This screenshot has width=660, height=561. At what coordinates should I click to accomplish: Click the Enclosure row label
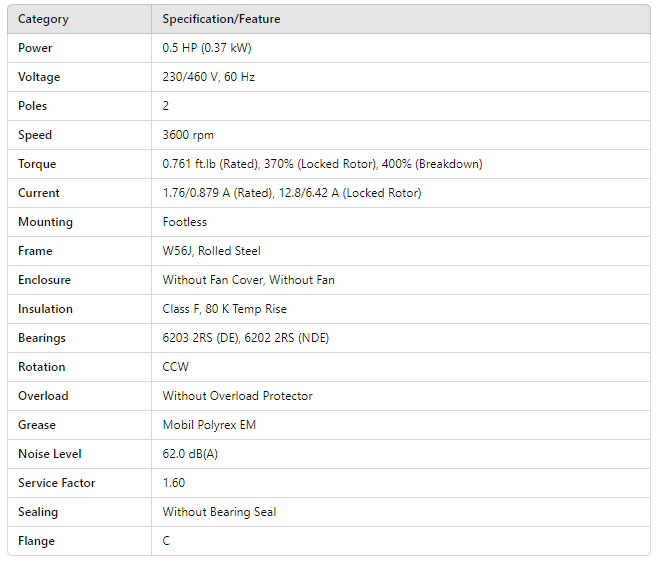tap(44, 280)
